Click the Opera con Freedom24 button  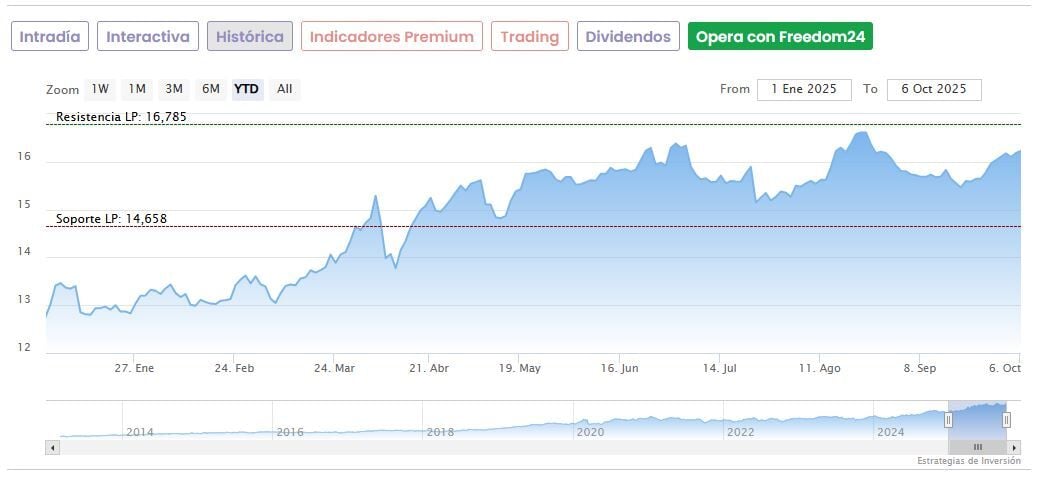(x=780, y=36)
